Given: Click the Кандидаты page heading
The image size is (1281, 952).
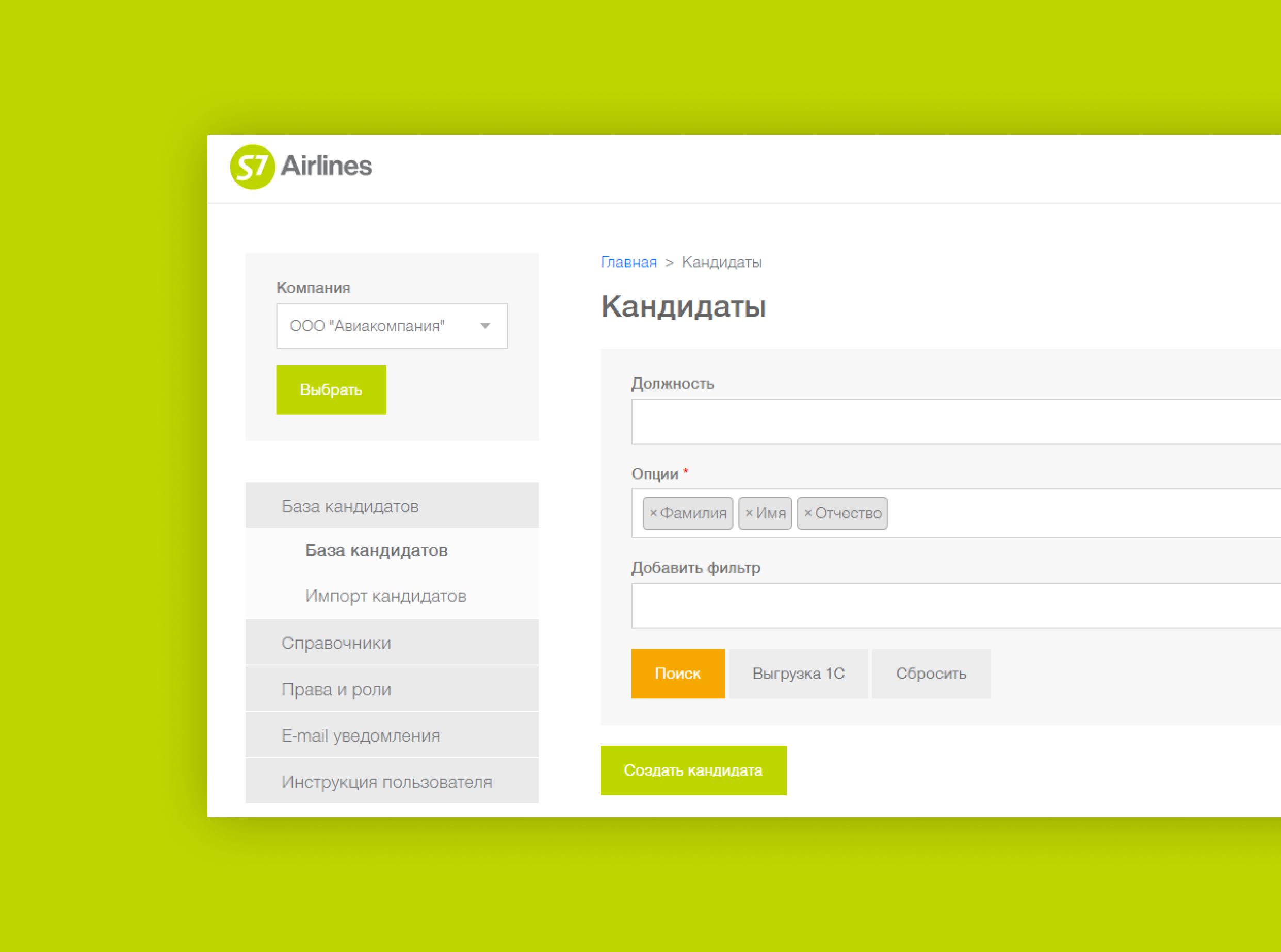Looking at the screenshot, I should point(684,306).
